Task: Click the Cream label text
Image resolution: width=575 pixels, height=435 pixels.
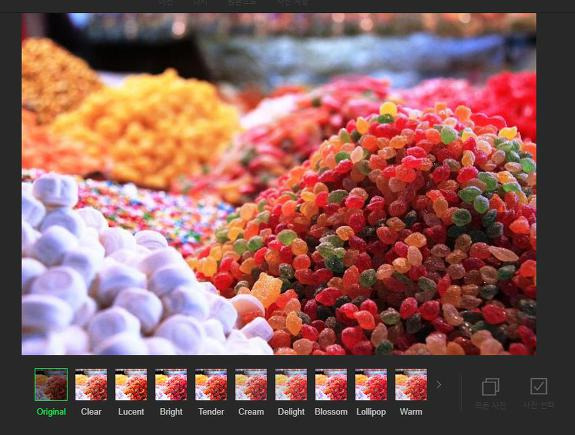Action: click(251, 412)
